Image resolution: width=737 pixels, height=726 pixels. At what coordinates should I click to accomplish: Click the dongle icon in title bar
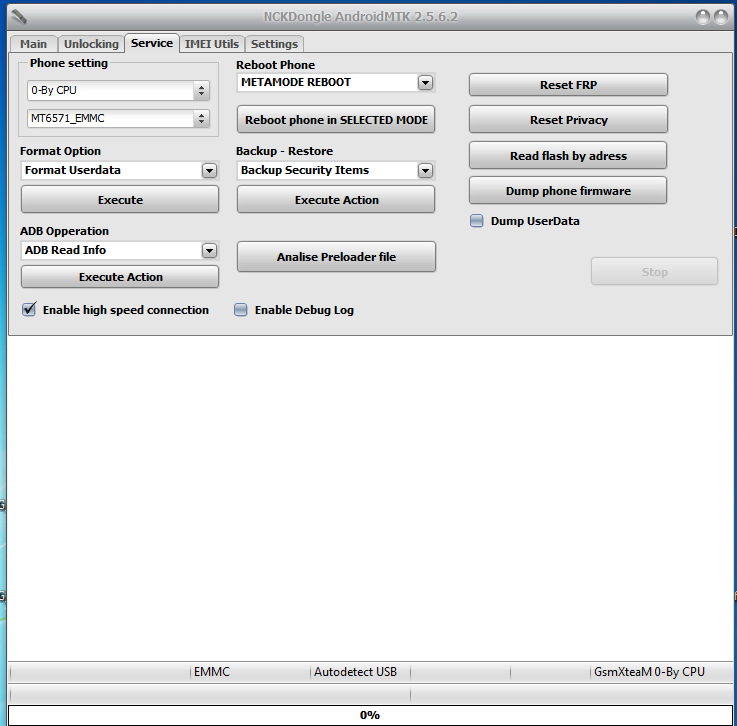coord(19,17)
